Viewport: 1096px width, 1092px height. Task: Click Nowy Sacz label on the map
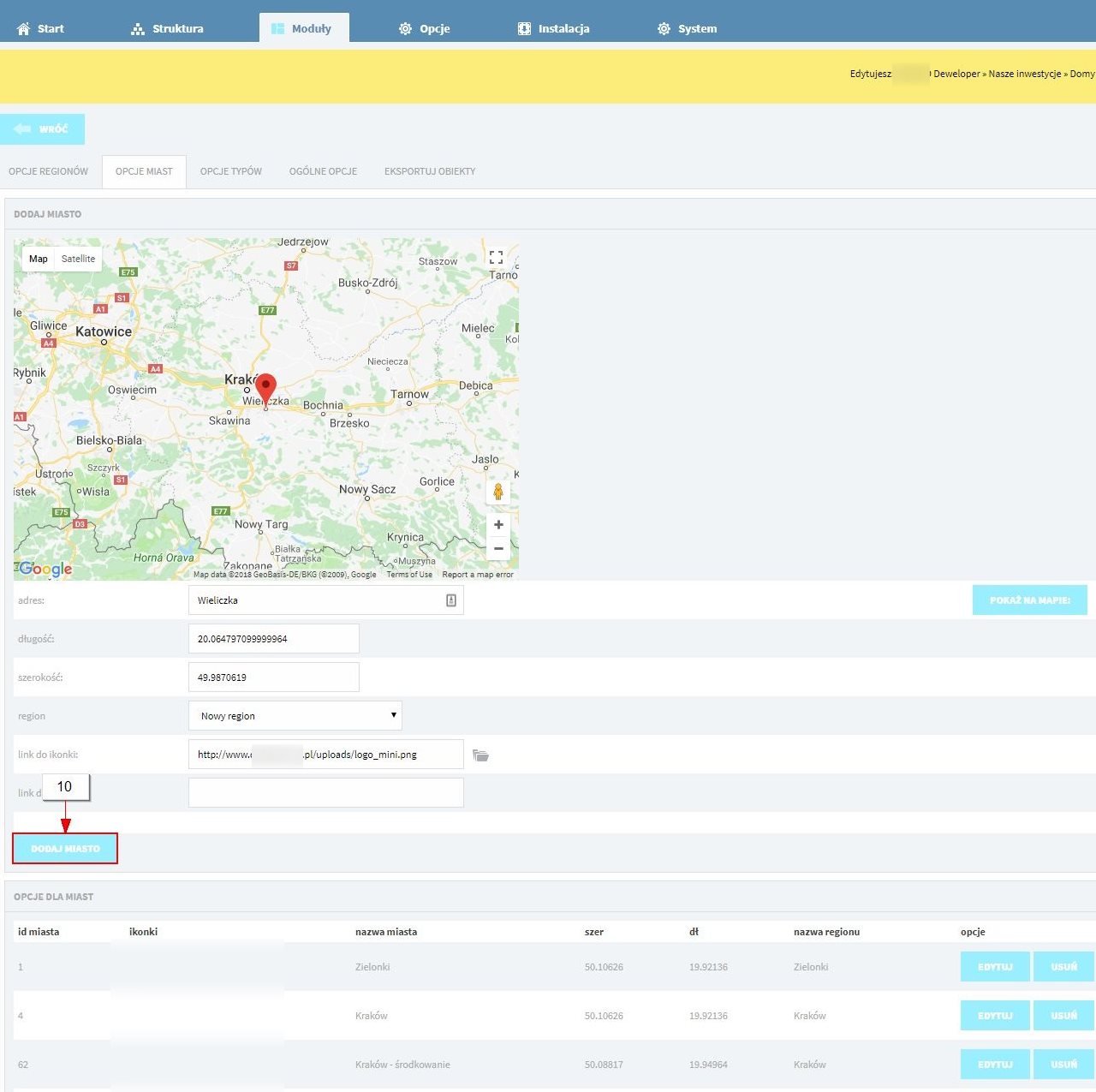pos(367,489)
